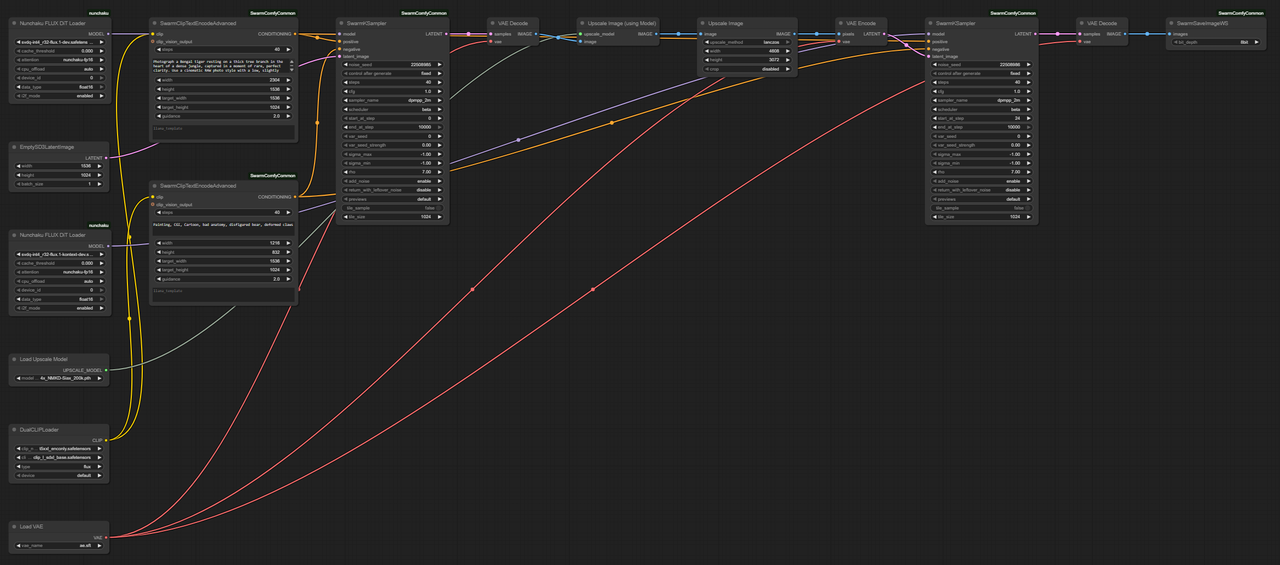
Task: Click the green upscale_model input slot
Action: click(x=581, y=34)
